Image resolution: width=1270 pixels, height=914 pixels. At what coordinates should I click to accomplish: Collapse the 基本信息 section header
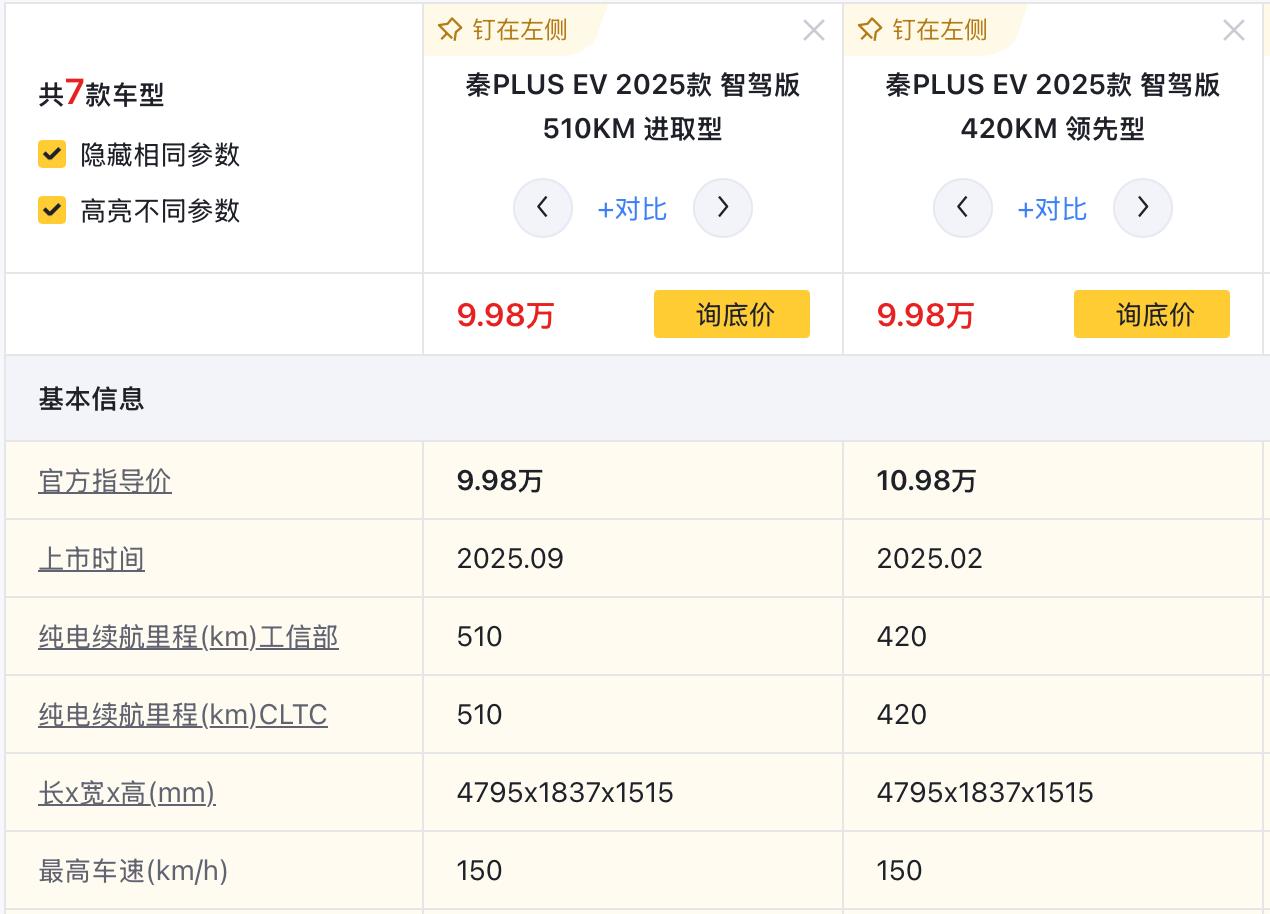[x=91, y=399]
